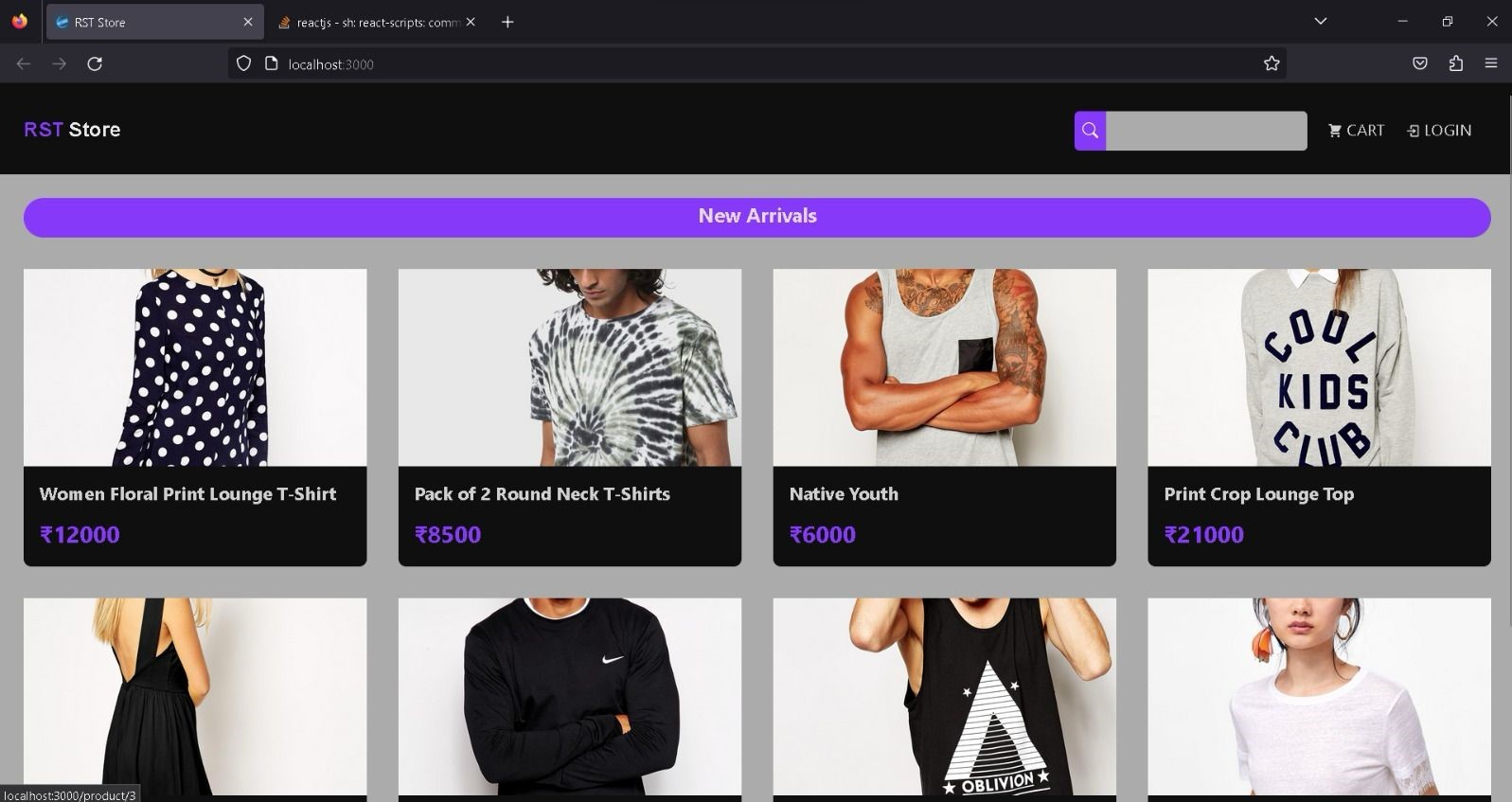
Task: Go to the LOGIN page
Action: 1439,131
